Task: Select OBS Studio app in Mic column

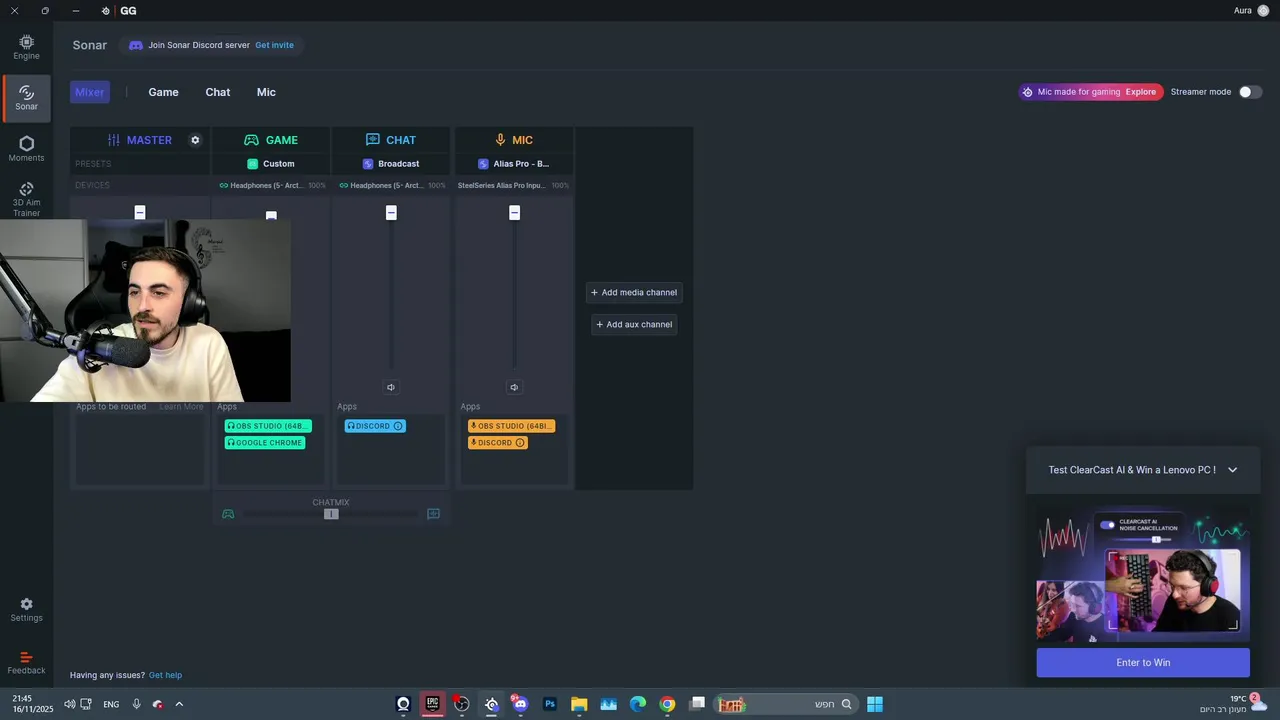Action: click(511, 426)
